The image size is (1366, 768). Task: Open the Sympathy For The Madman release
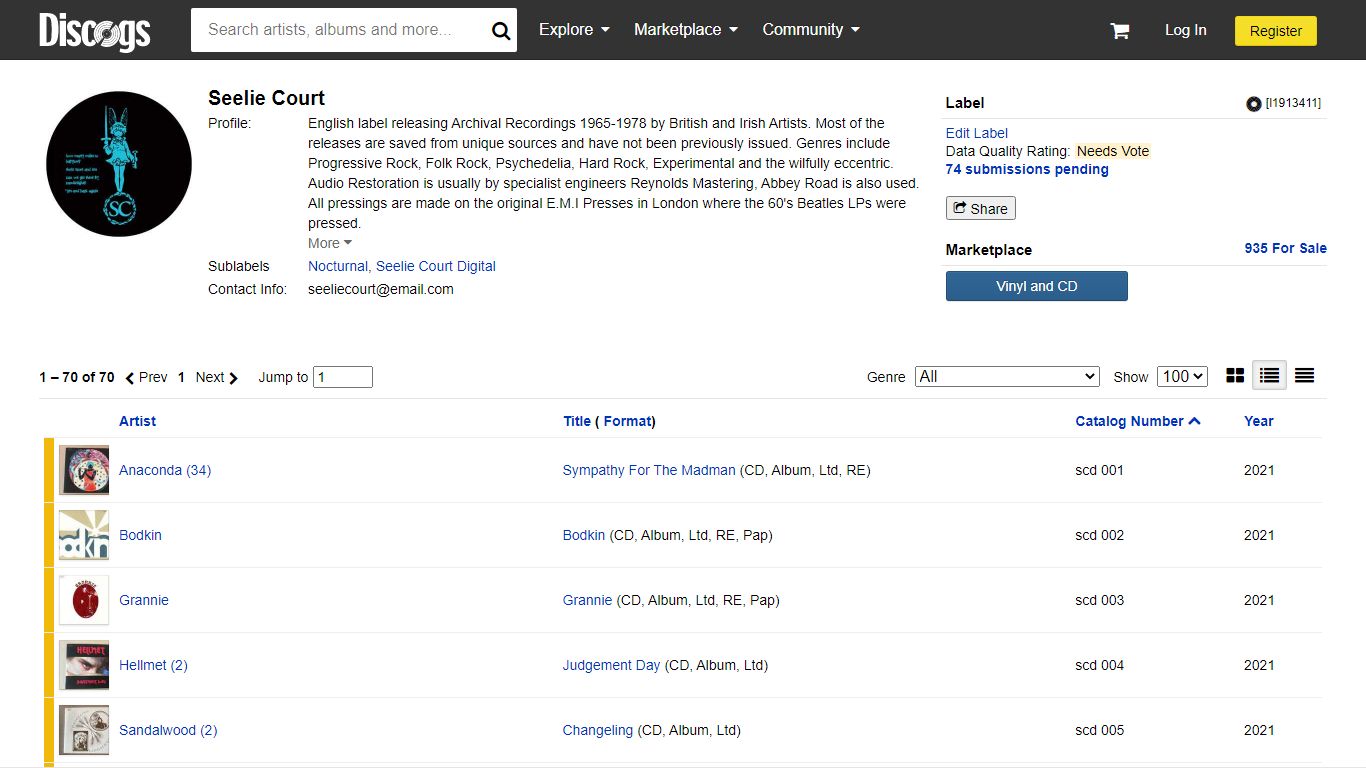pyautogui.click(x=649, y=470)
